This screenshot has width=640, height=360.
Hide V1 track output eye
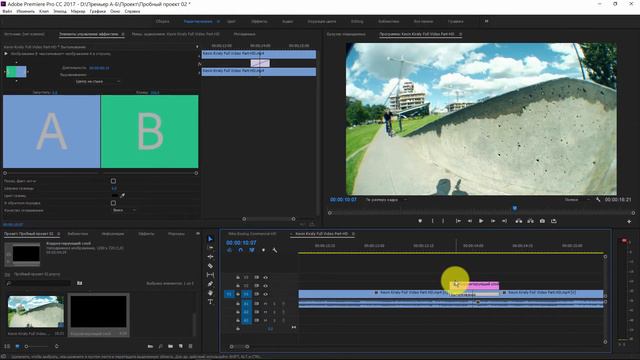[265, 294]
